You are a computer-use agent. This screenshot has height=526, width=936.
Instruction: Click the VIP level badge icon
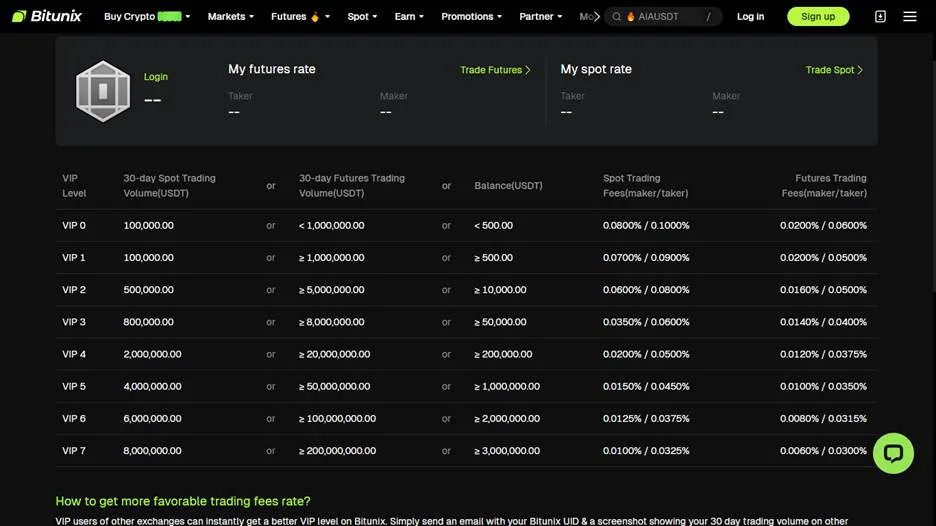[x=103, y=92]
